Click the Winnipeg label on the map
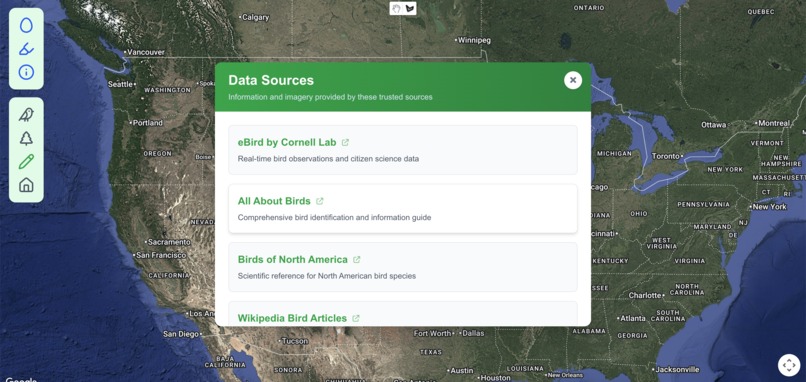 pos(473,40)
